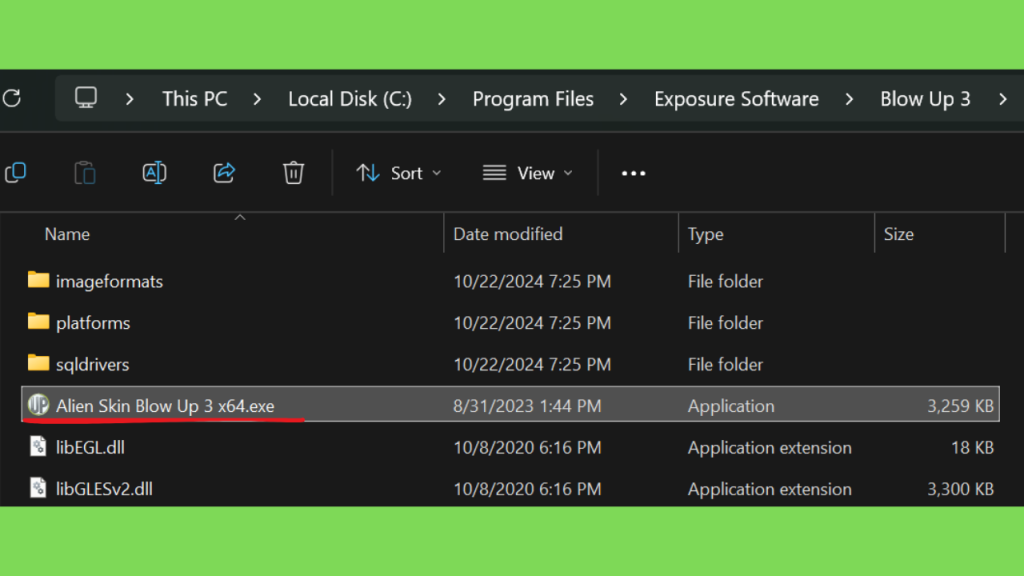Open the See more ellipsis menu
Screen dimensions: 1024x576
pyautogui.click(x=633, y=173)
